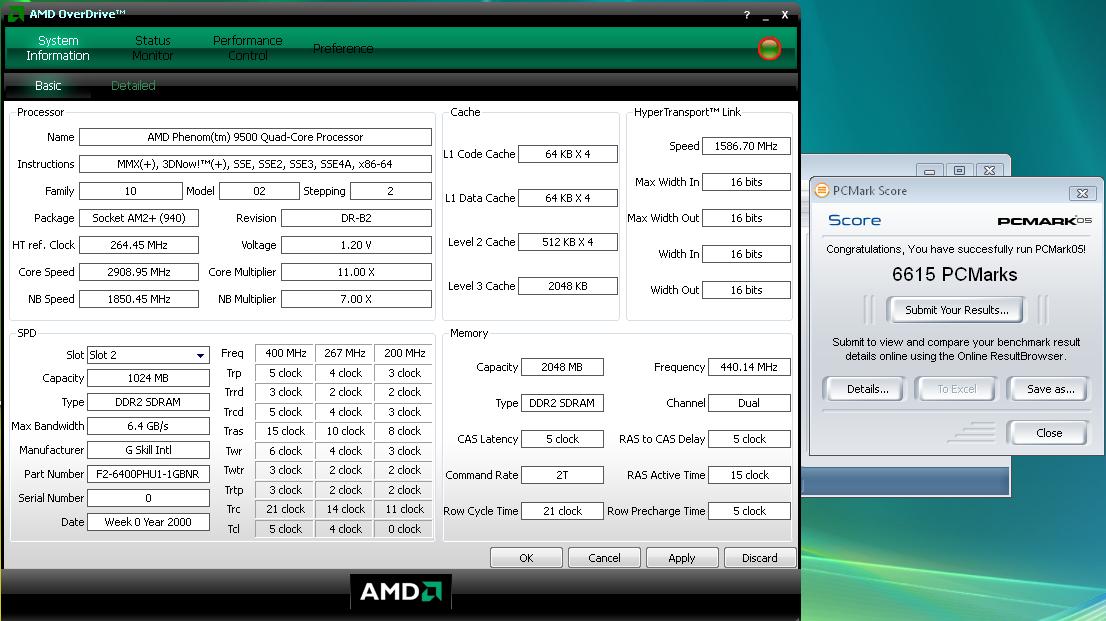Viewport: 1106px width, 621px height.
Task: Click the red-green status indicator button
Action: pyautogui.click(x=769, y=49)
